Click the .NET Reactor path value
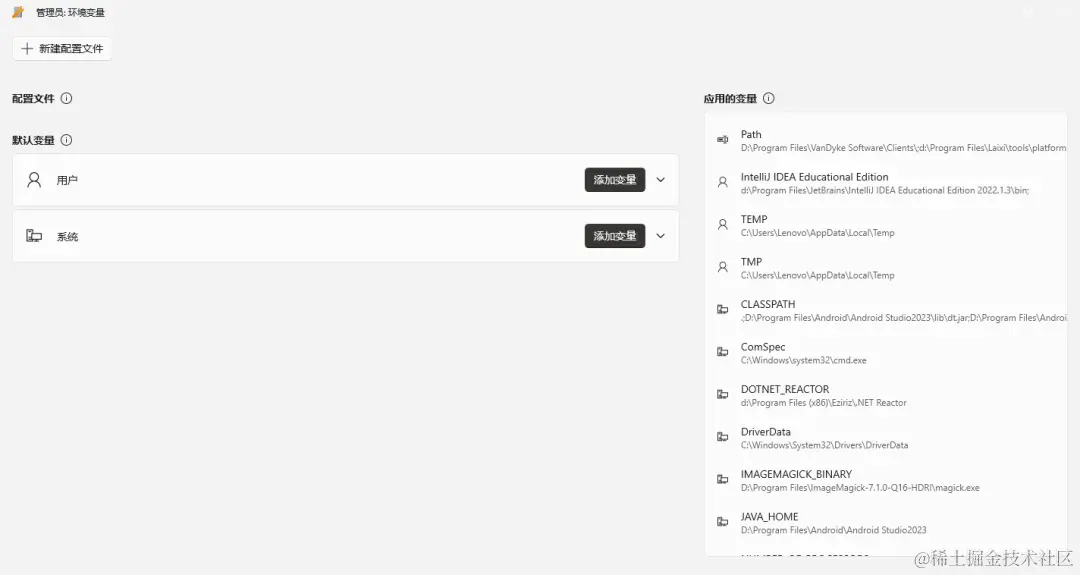 (x=823, y=403)
